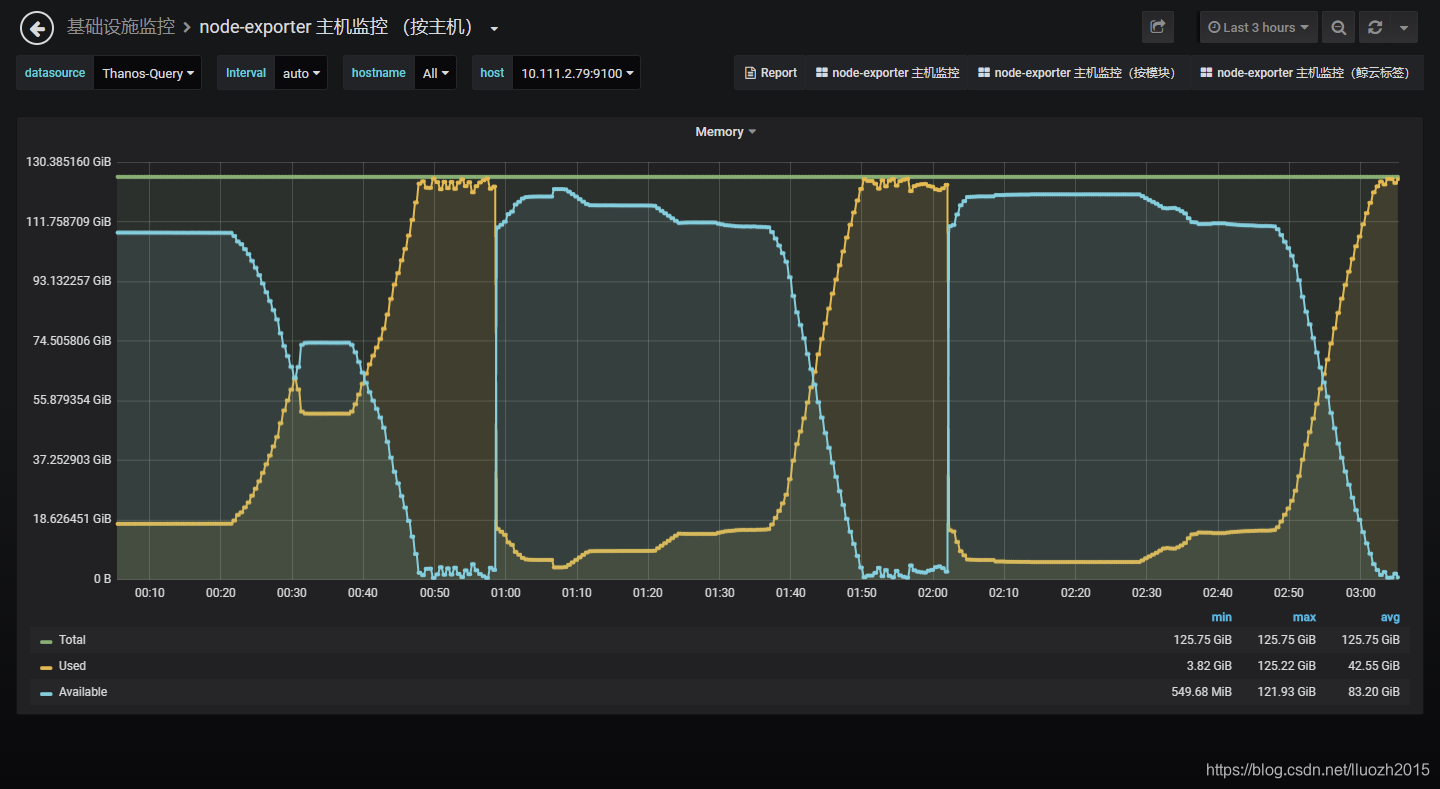Viewport: 1440px width, 789px height.
Task: Click the 01:00 time axis label
Action: tap(506, 593)
